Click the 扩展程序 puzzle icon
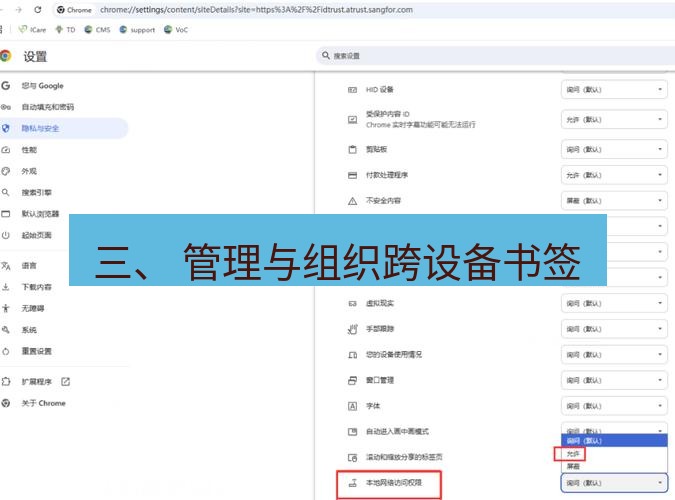This screenshot has height=500, width=675. click(6, 382)
